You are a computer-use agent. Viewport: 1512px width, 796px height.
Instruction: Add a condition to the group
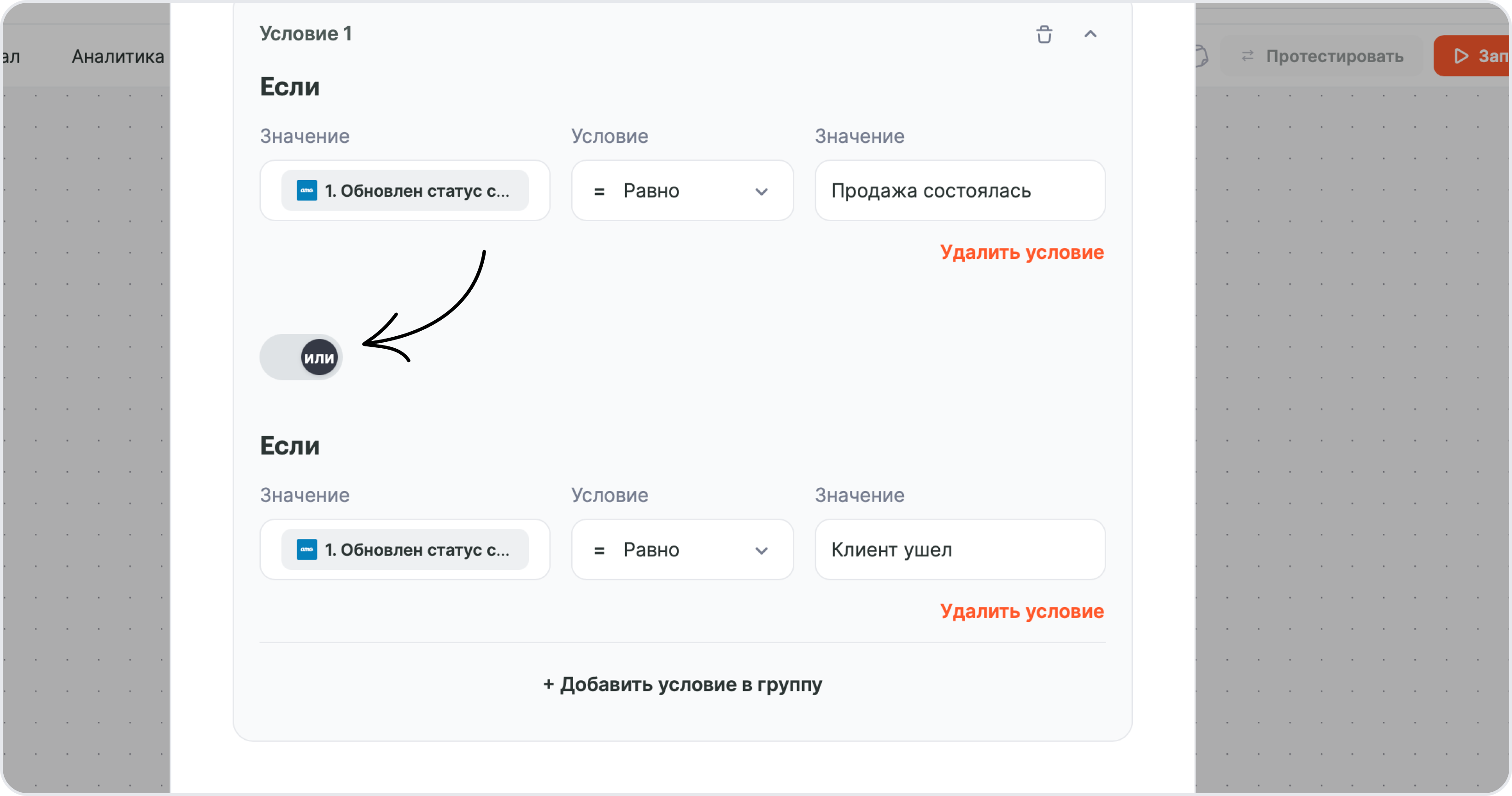click(x=683, y=684)
